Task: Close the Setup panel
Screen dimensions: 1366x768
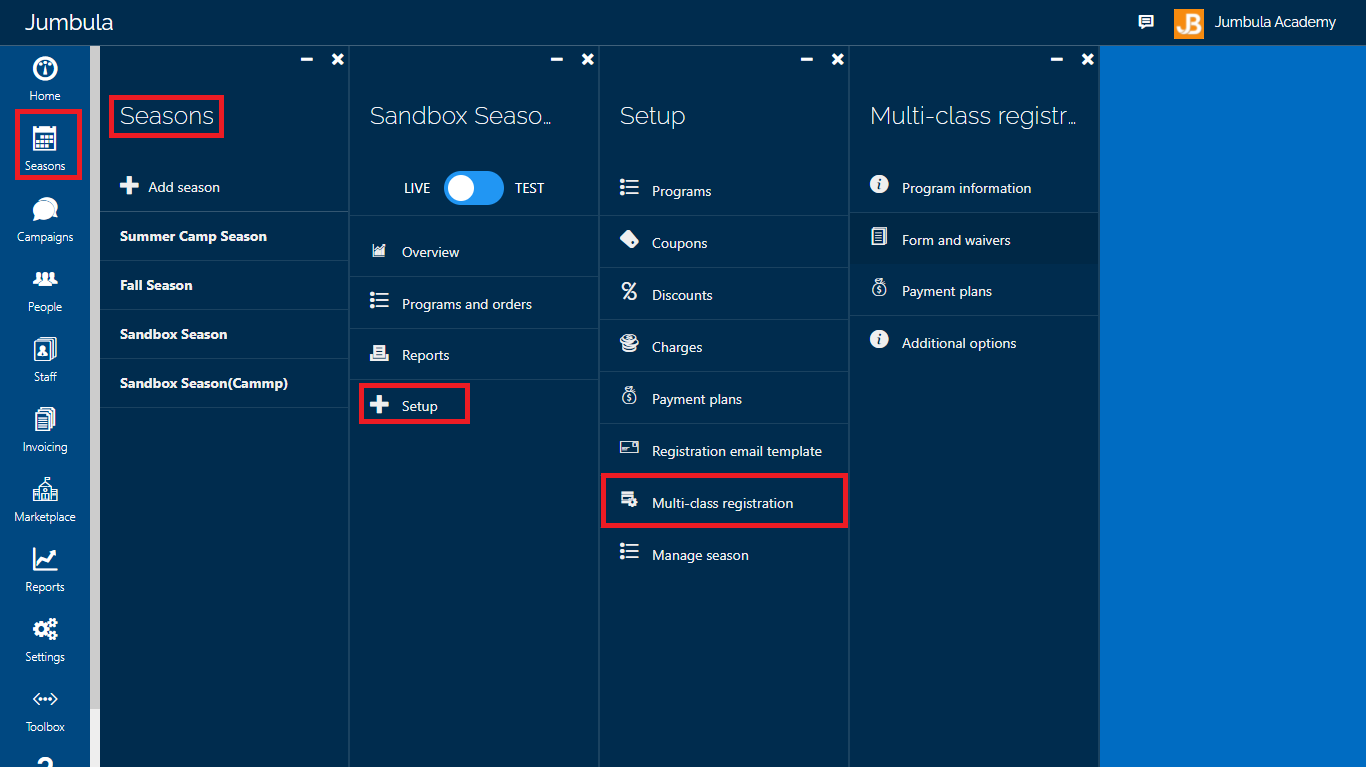Action: tap(838, 59)
